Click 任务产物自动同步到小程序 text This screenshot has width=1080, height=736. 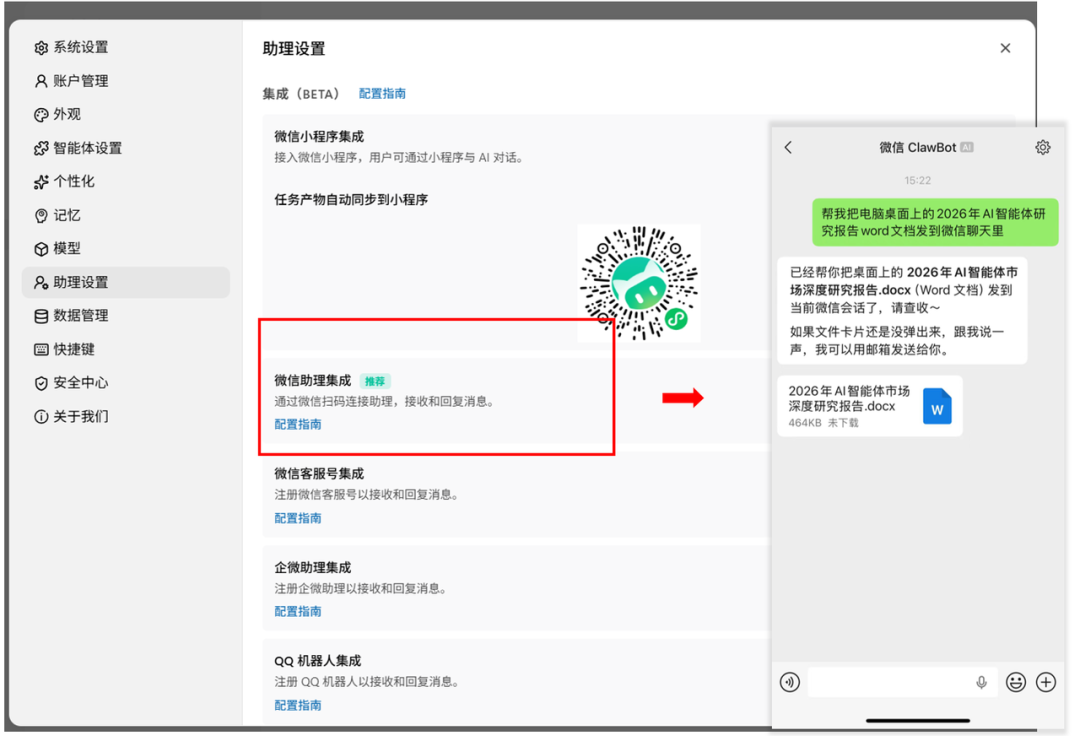point(351,200)
